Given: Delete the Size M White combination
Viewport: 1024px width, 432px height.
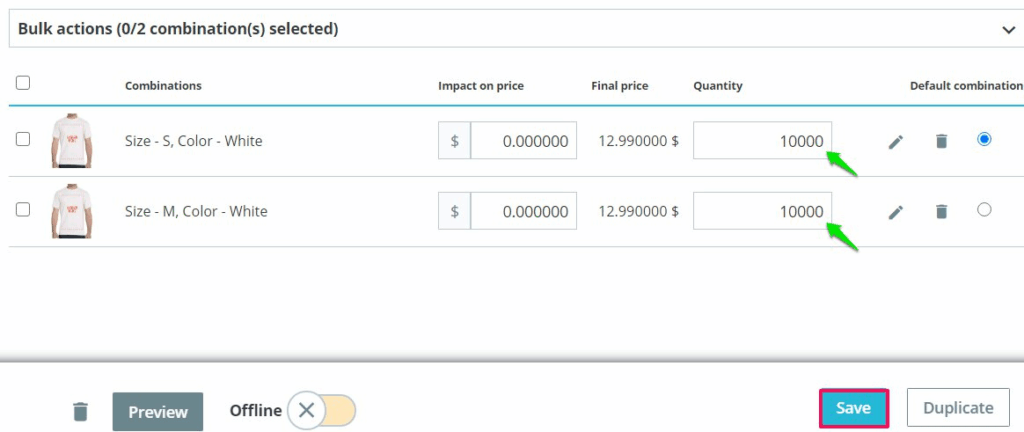Looking at the screenshot, I should click(x=941, y=212).
